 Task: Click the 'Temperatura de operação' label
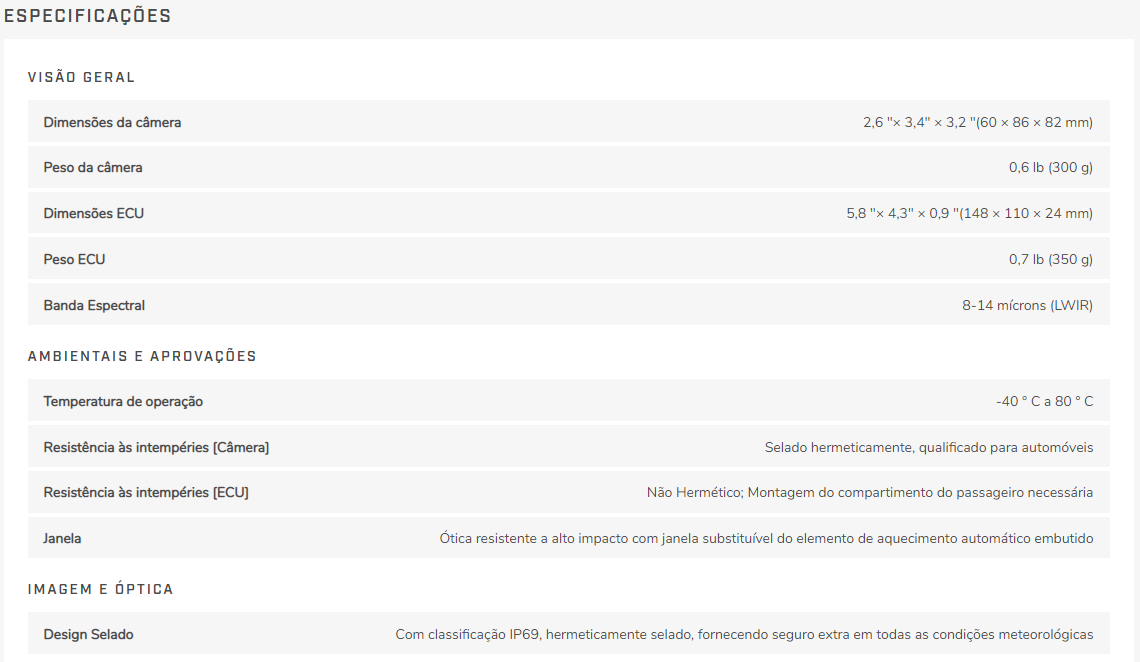point(123,401)
